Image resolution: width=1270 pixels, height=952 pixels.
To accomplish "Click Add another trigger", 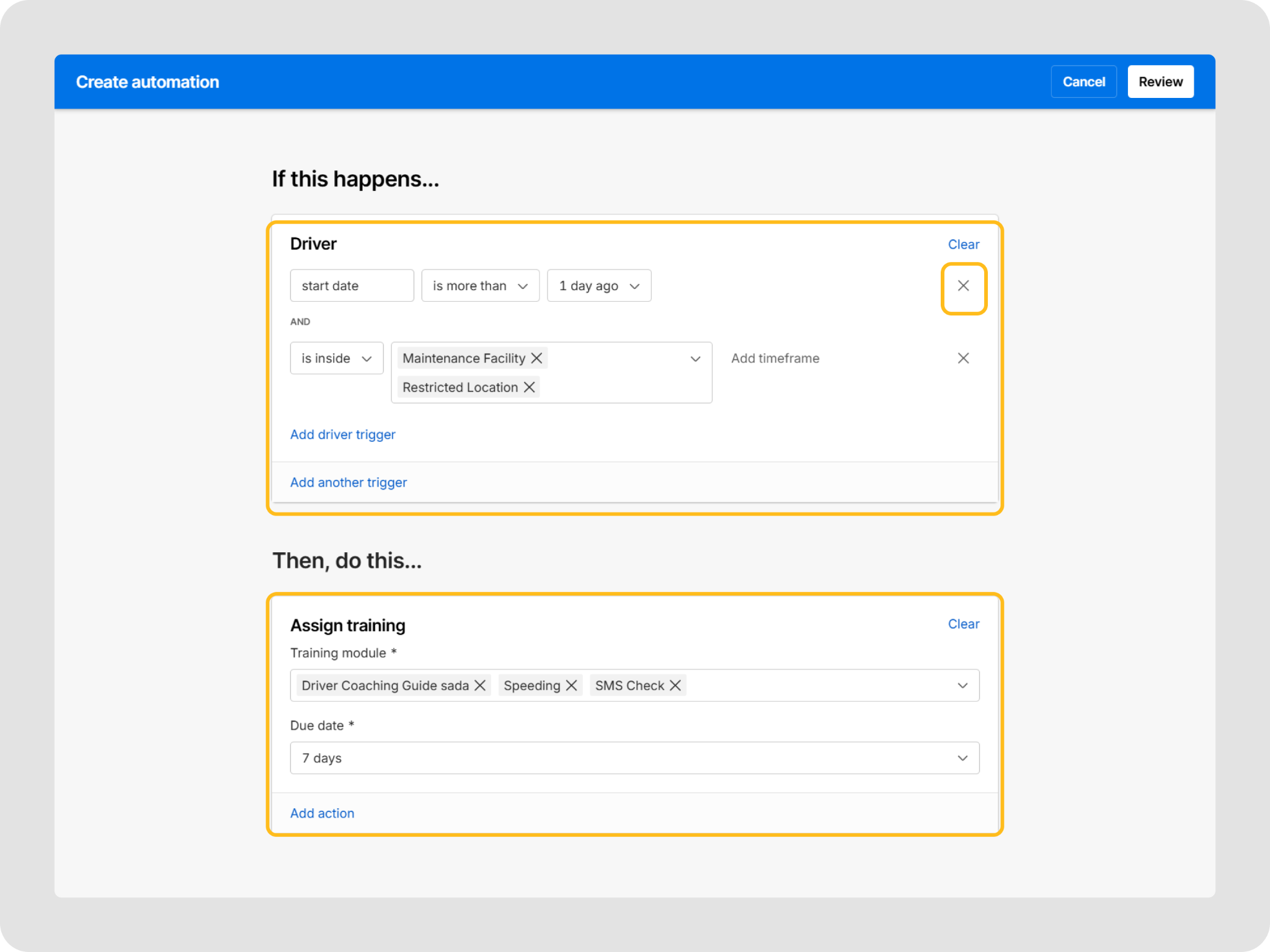I will pos(349,482).
